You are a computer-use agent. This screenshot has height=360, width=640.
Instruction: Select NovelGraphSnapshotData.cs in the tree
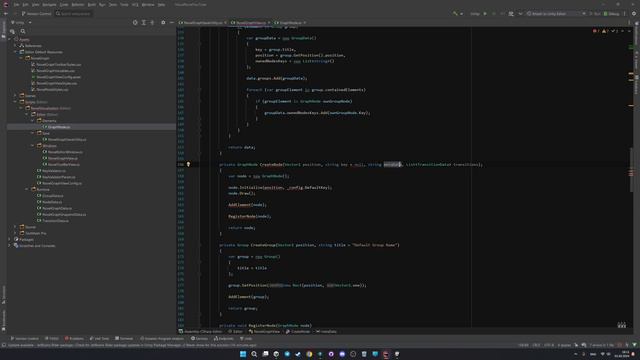pos(64,214)
